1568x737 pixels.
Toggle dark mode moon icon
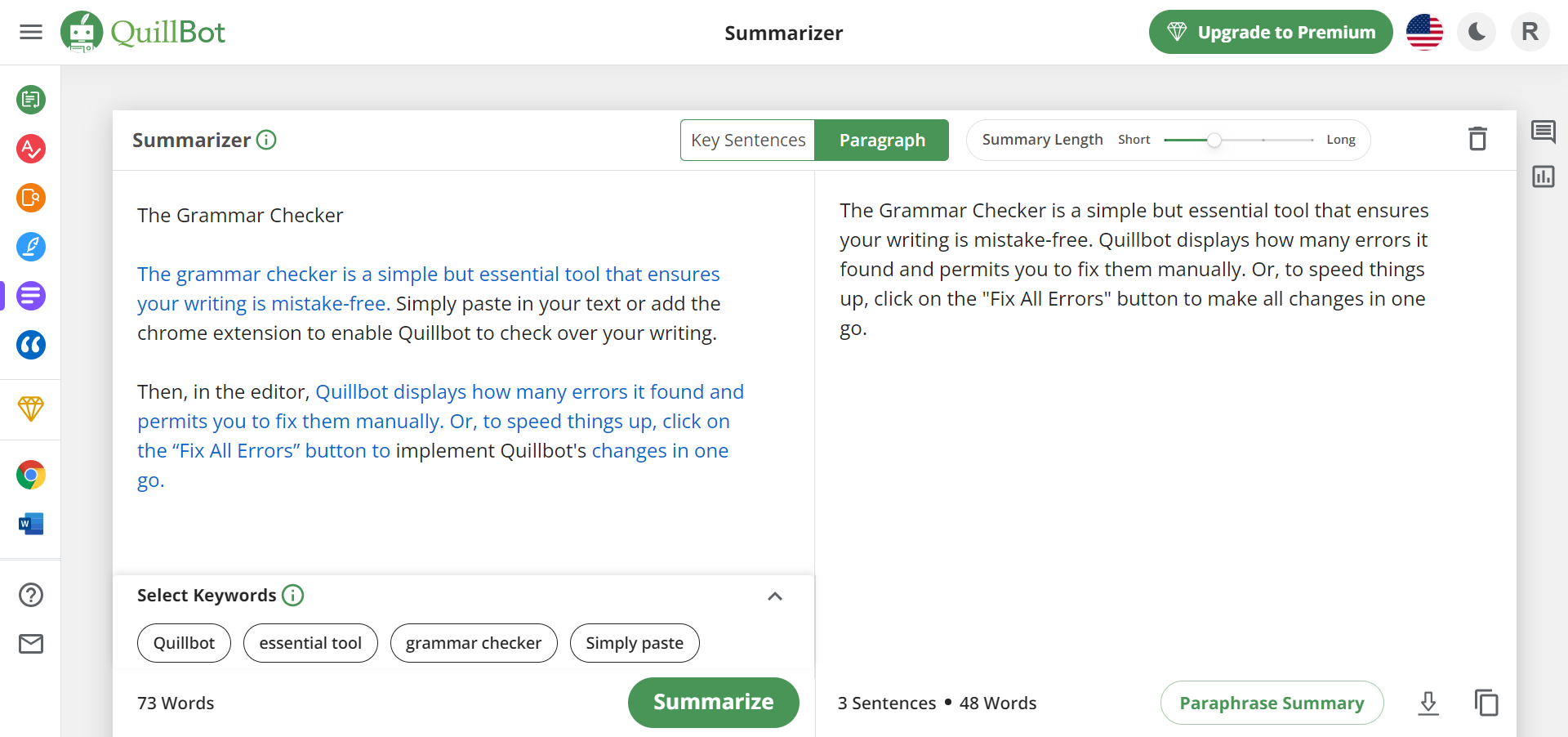pyautogui.click(x=1477, y=33)
